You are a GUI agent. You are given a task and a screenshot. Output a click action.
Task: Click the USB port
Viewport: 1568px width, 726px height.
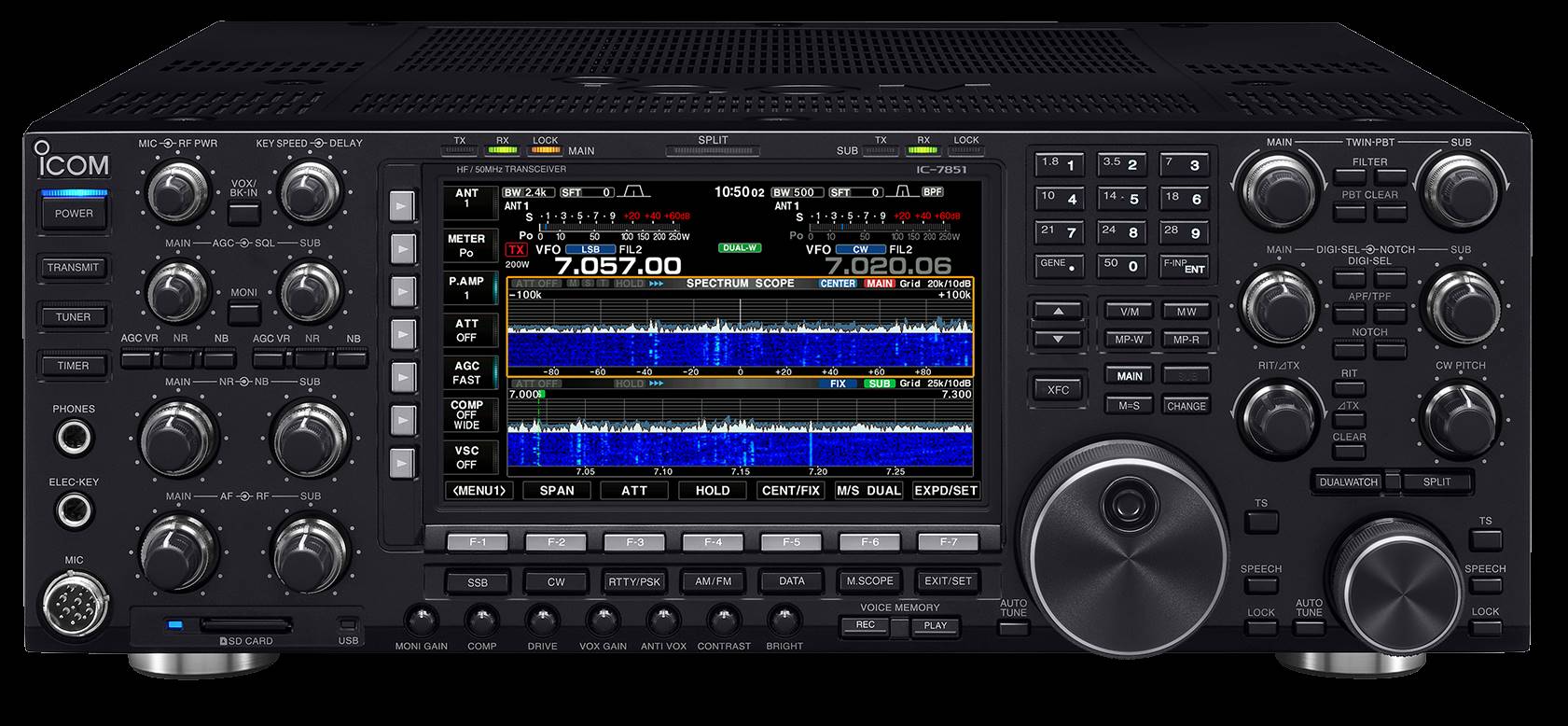pyautogui.click(x=348, y=624)
